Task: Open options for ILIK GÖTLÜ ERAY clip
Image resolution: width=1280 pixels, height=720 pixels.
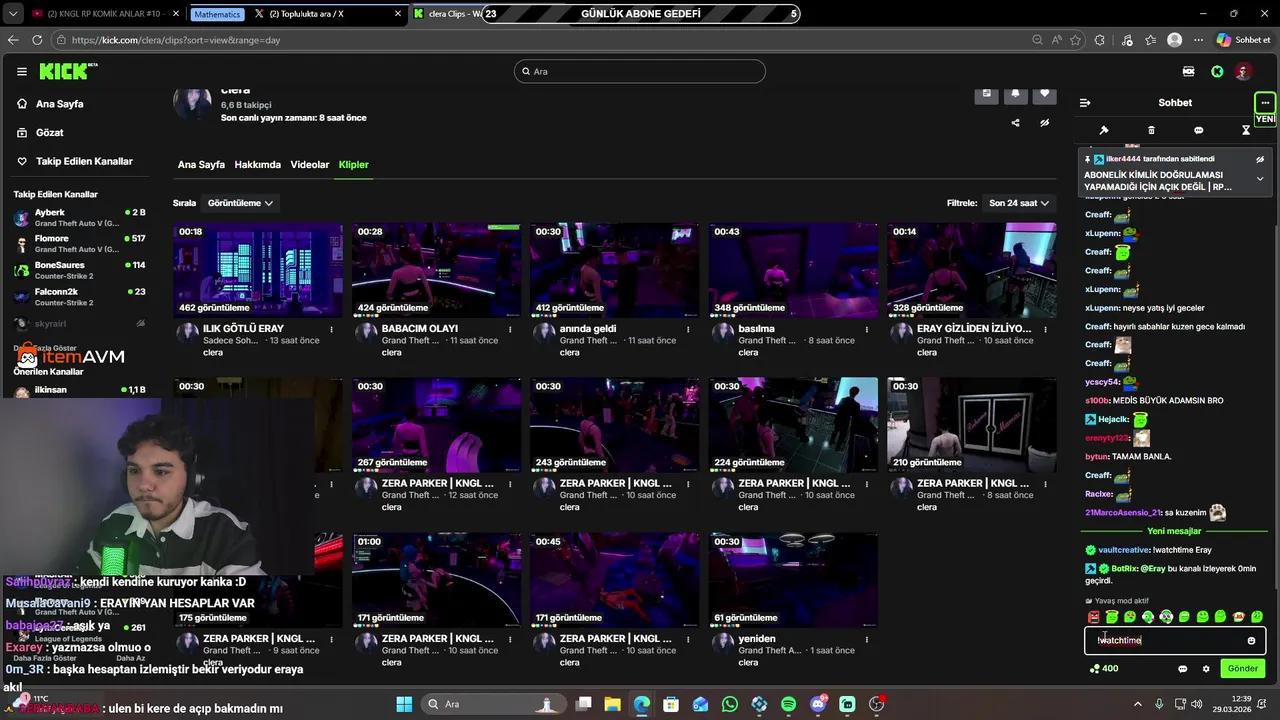Action: pos(332,329)
